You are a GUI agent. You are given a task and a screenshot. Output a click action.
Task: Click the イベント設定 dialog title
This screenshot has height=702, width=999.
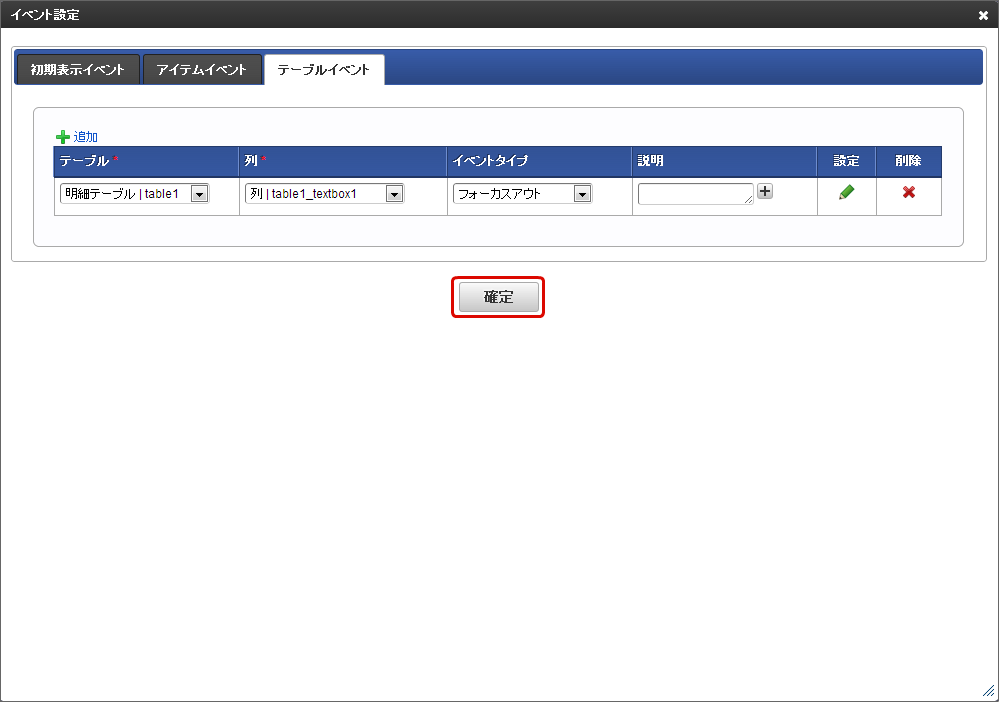45,15
